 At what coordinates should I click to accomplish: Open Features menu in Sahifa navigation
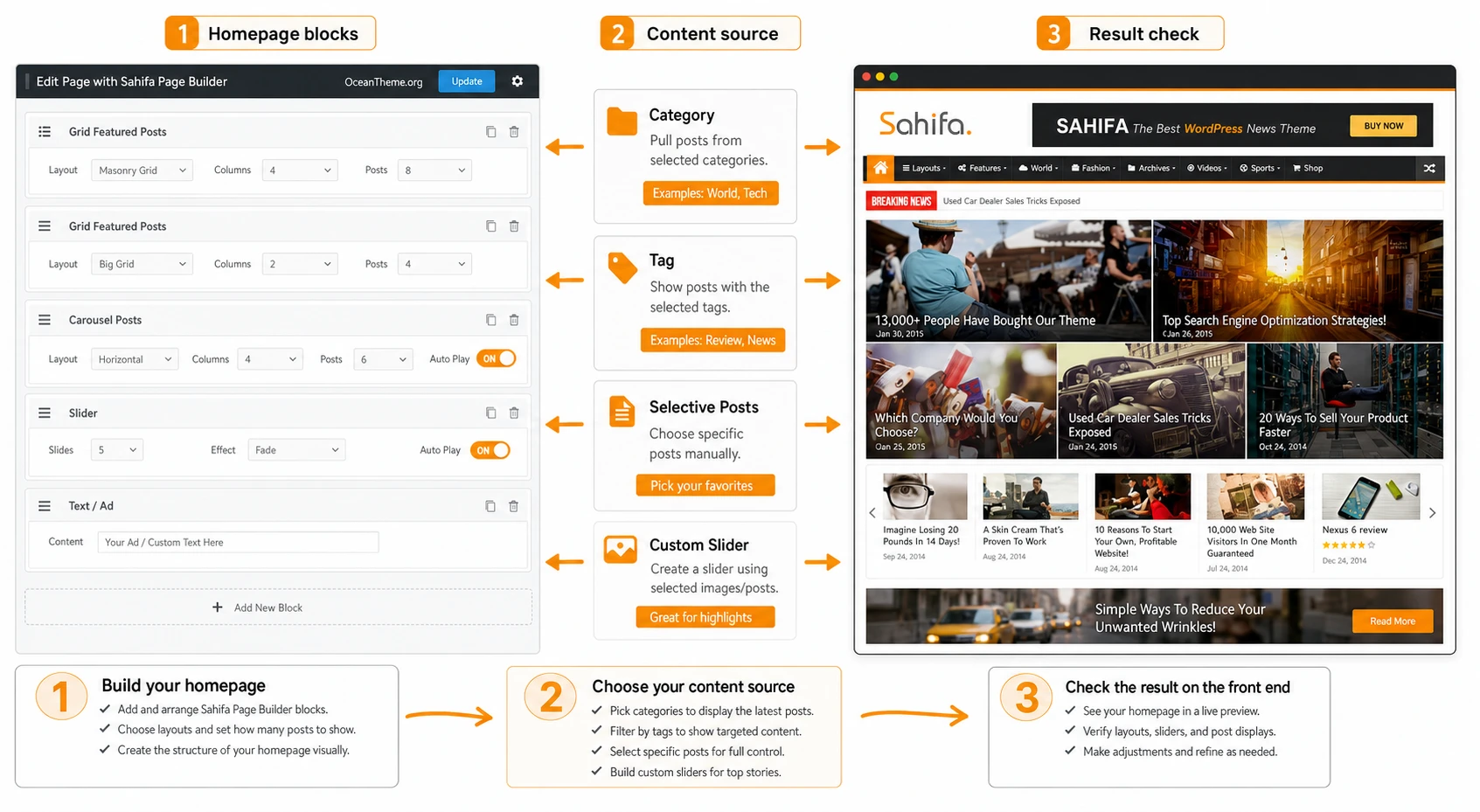point(982,168)
